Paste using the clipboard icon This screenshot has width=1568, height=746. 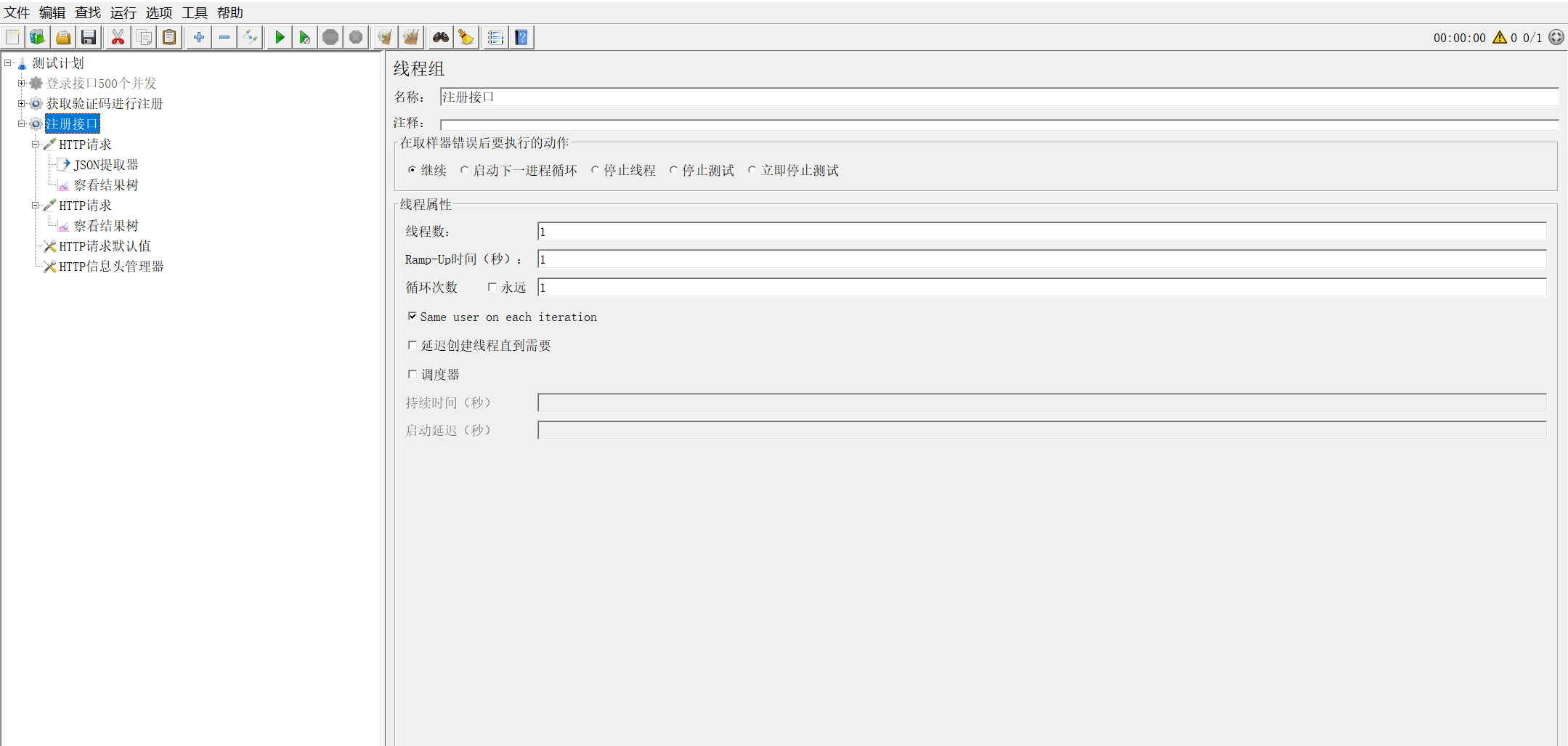pos(169,37)
